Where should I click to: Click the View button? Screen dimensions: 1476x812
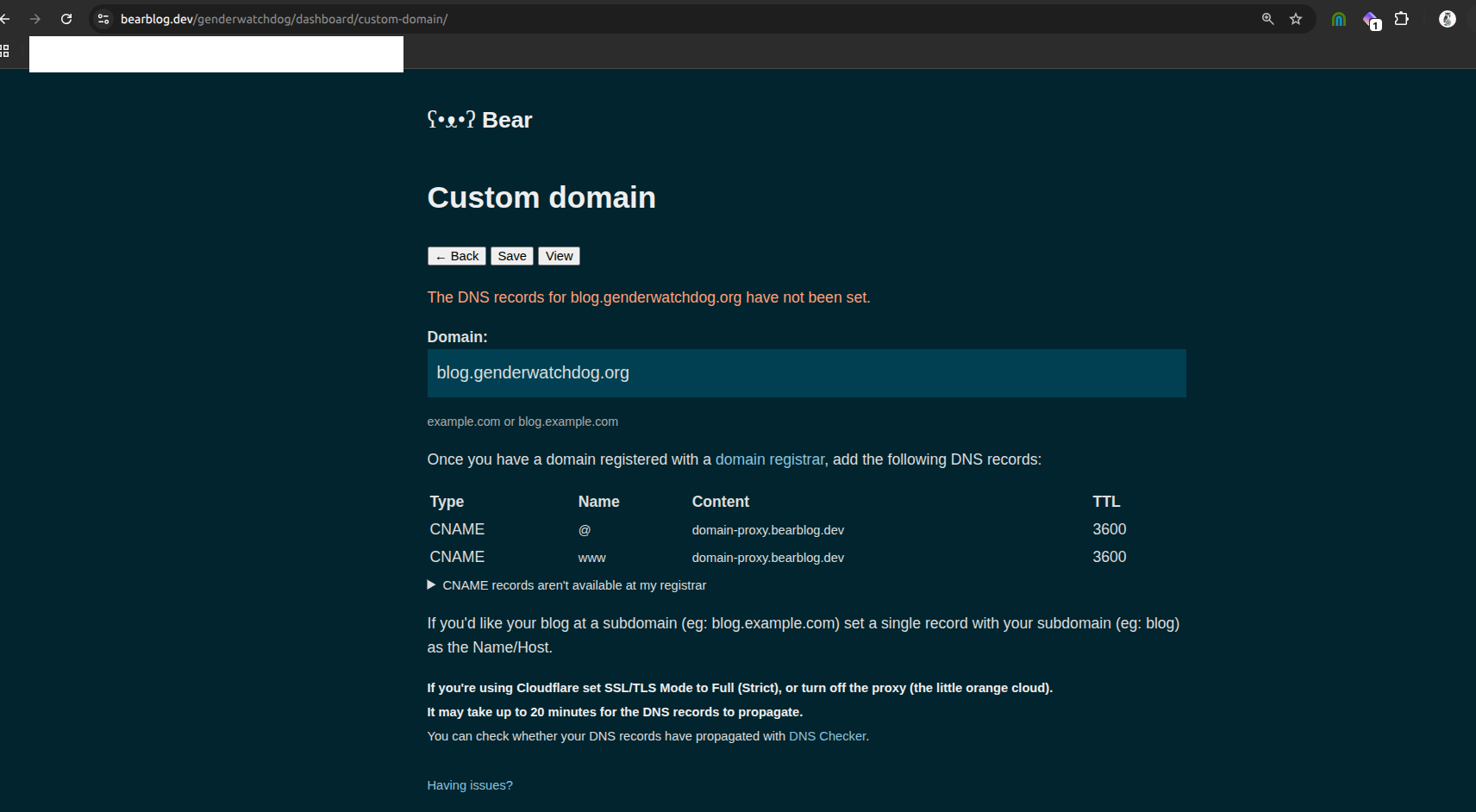coord(559,255)
